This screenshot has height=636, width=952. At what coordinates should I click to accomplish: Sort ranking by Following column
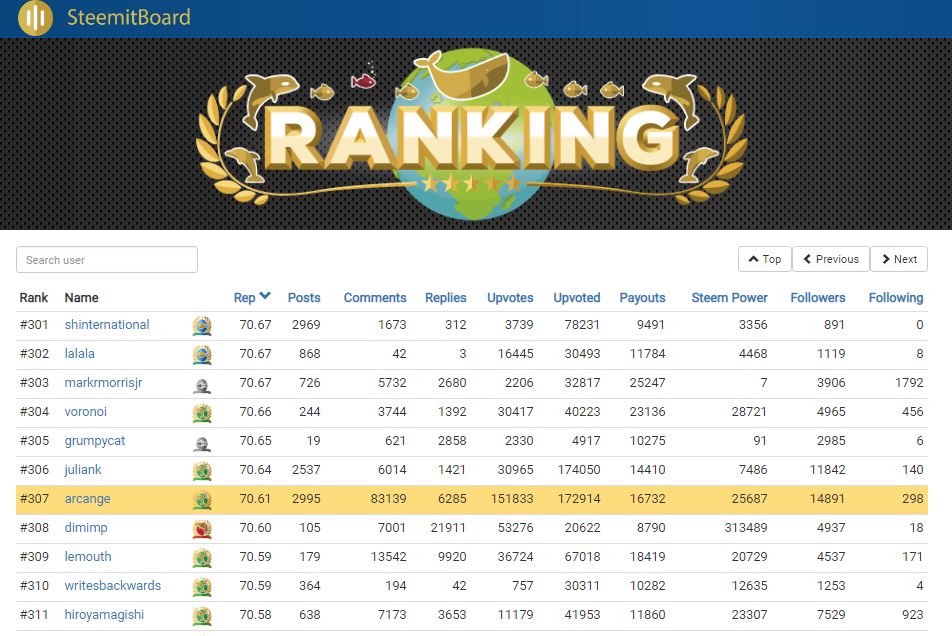(x=896, y=298)
